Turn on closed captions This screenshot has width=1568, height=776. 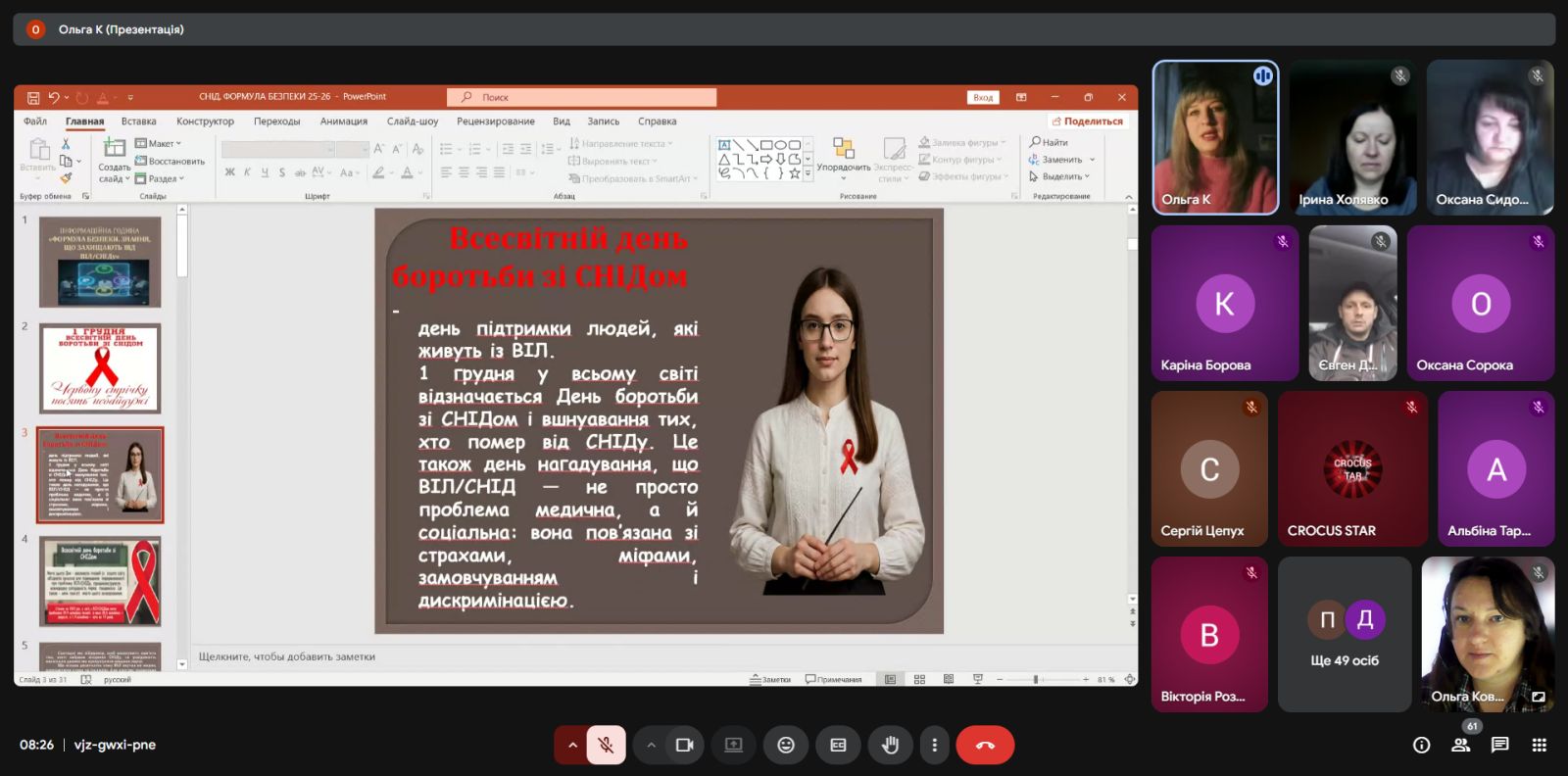click(x=838, y=746)
